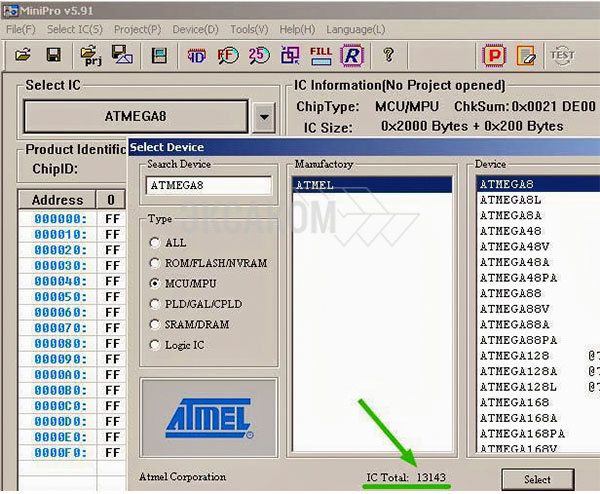
Task: Click the TEST toolbar icon
Action: [x=563, y=55]
